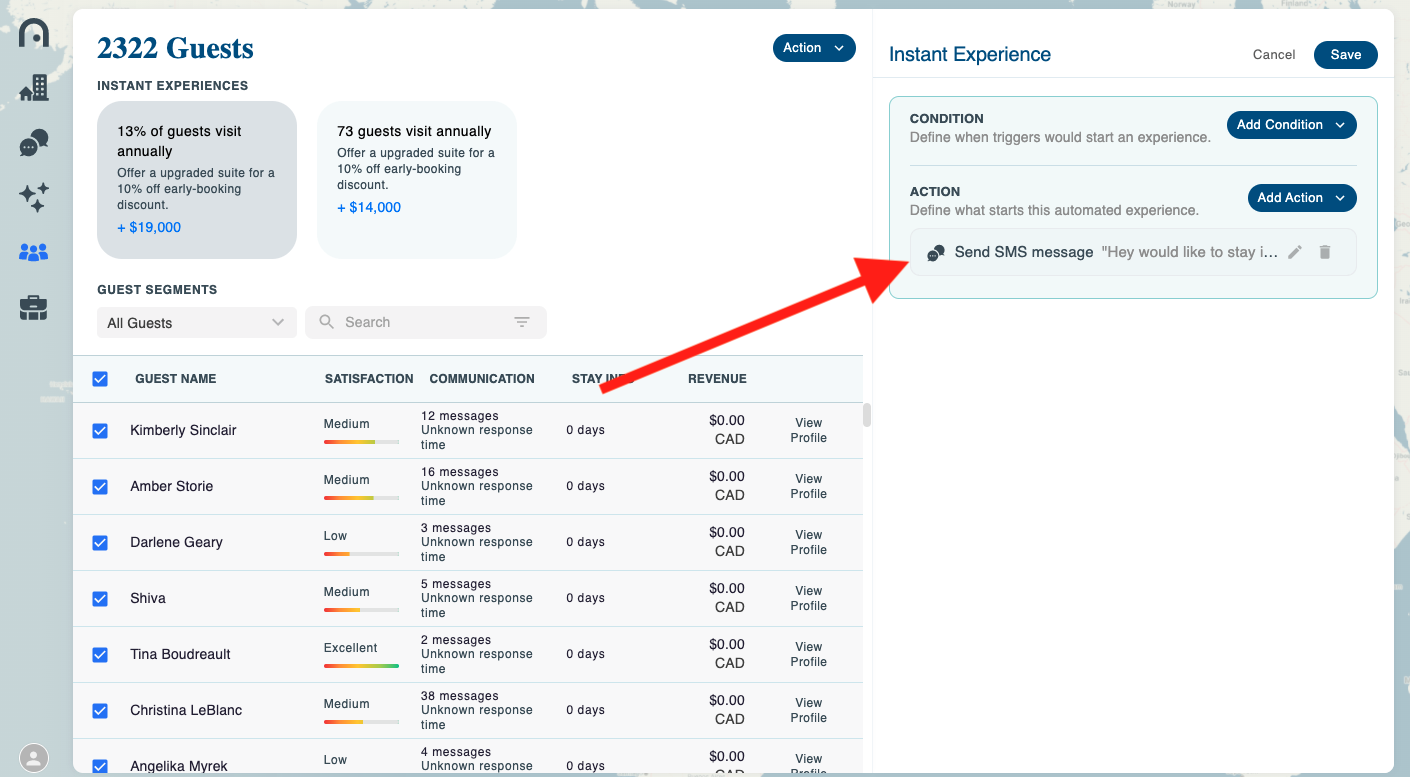The width and height of the screenshot is (1410, 777).
Task: Sort by the Satisfaction column header
Action: click(x=368, y=379)
